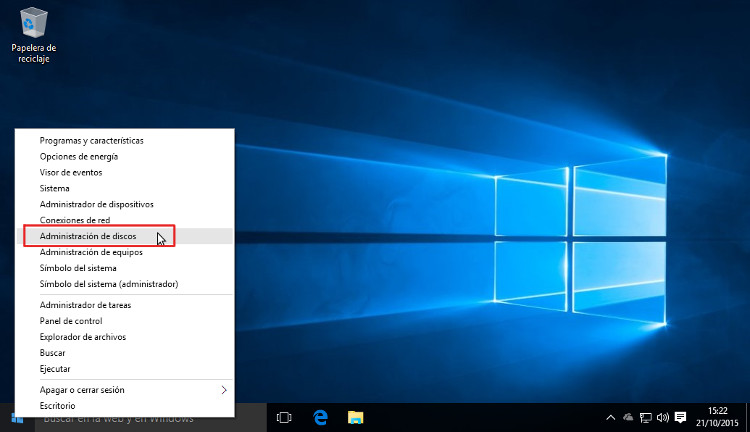Expand Apagar o cerrar sesión submenu

pos(124,390)
